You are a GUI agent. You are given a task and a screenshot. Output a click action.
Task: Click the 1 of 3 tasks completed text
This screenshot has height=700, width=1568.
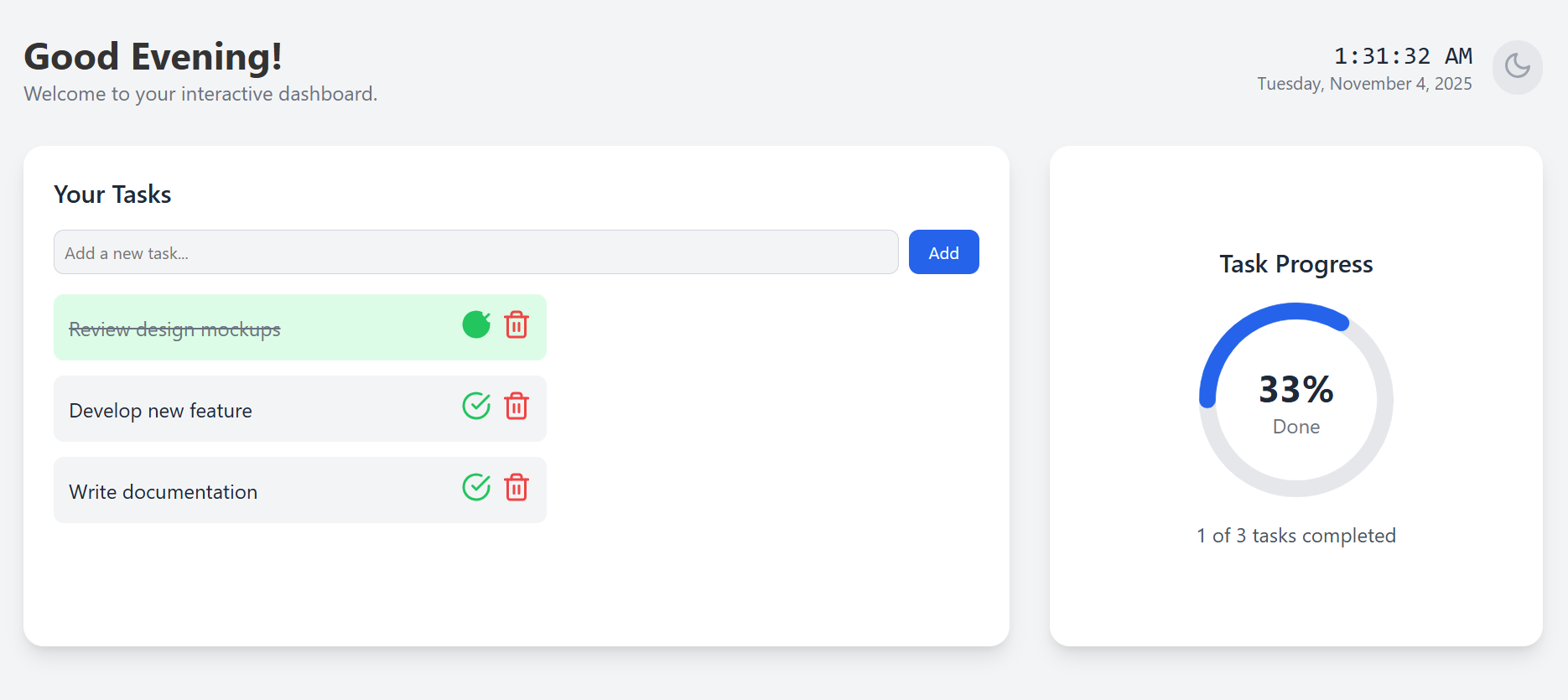[x=1295, y=536]
